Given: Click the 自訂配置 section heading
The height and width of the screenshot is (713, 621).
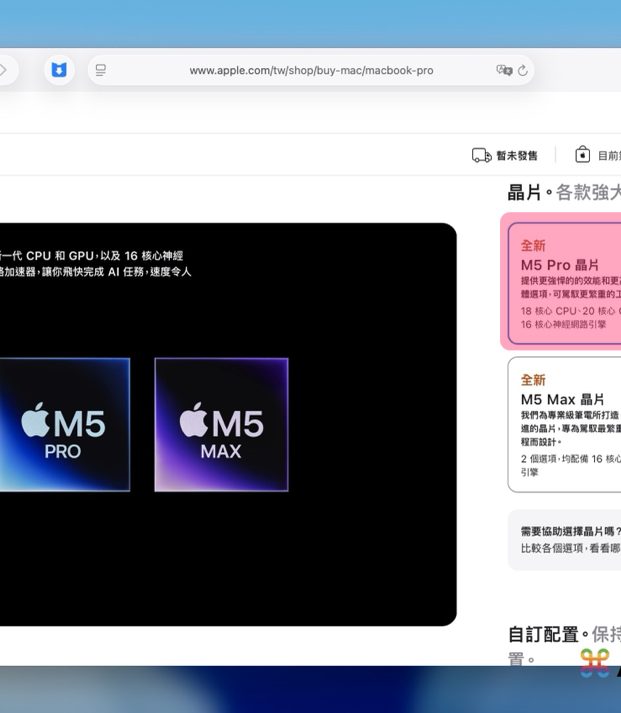Looking at the screenshot, I should (x=543, y=634).
